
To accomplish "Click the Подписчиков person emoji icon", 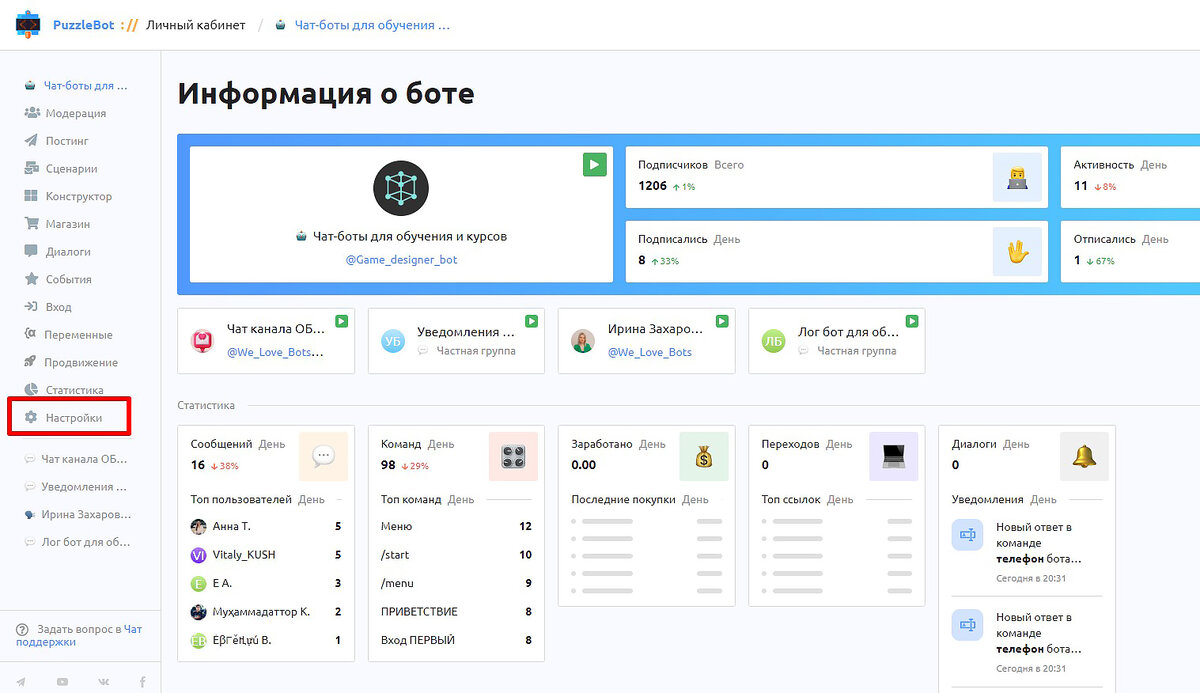I will pos(1017,177).
